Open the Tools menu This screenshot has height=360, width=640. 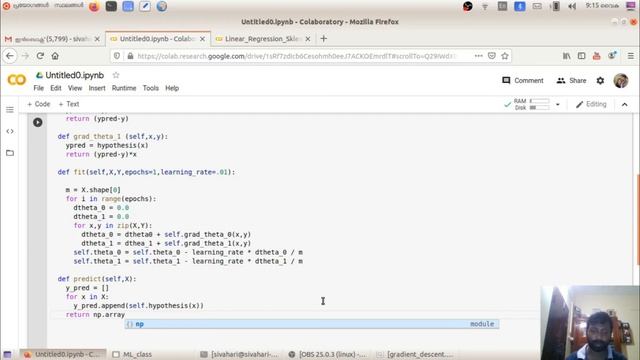coord(151,88)
